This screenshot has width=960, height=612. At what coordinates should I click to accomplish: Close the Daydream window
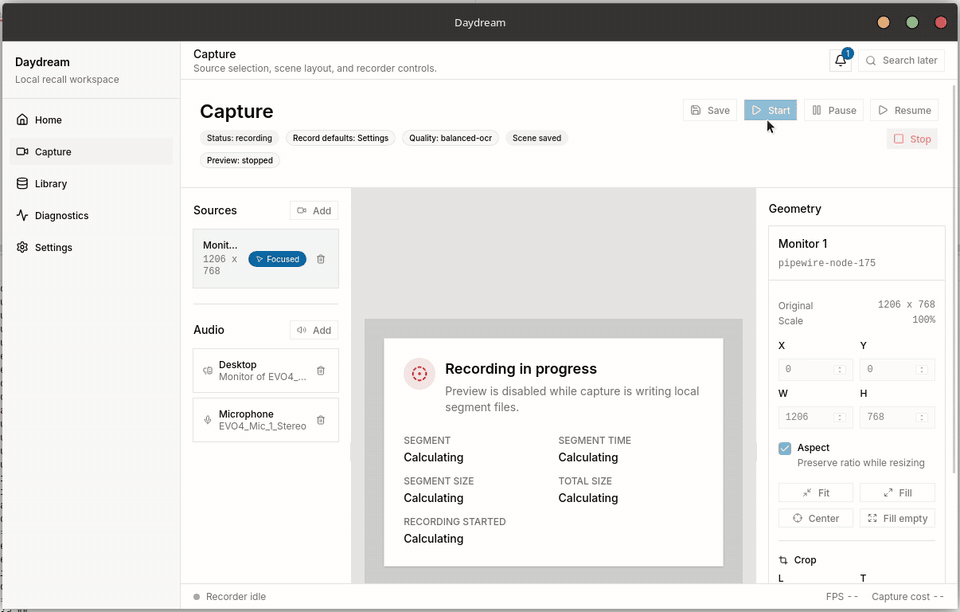(940, 23)
